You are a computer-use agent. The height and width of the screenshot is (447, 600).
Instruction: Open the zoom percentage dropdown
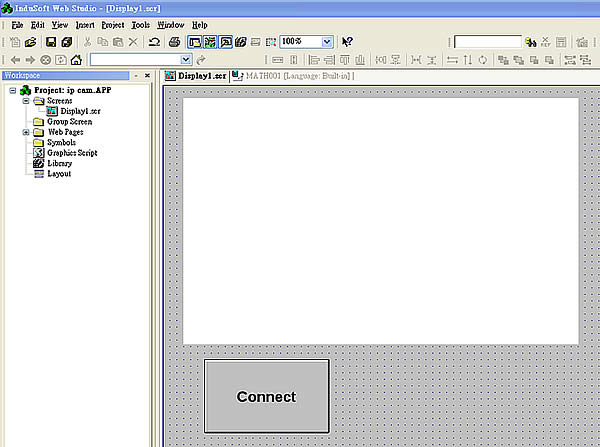(x=327, y=42)
